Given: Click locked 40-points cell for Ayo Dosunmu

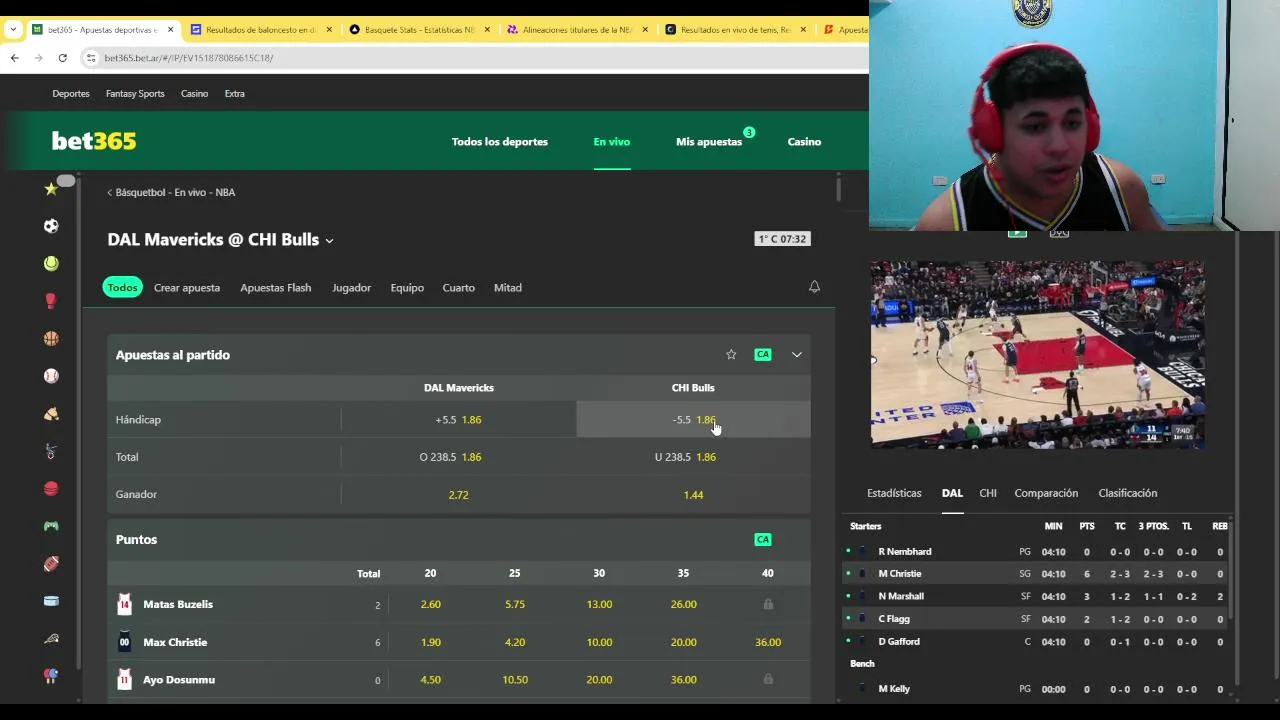Looking at the screenshot, I should [x=768, y=680].
